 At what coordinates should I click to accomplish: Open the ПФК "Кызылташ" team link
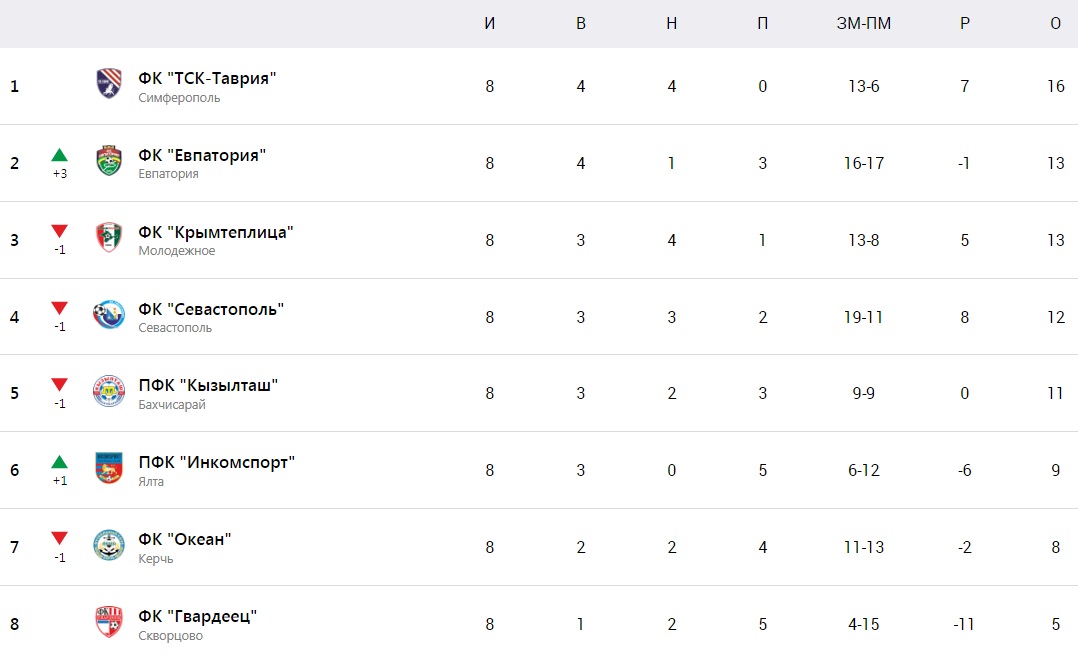tap(208, 386)
